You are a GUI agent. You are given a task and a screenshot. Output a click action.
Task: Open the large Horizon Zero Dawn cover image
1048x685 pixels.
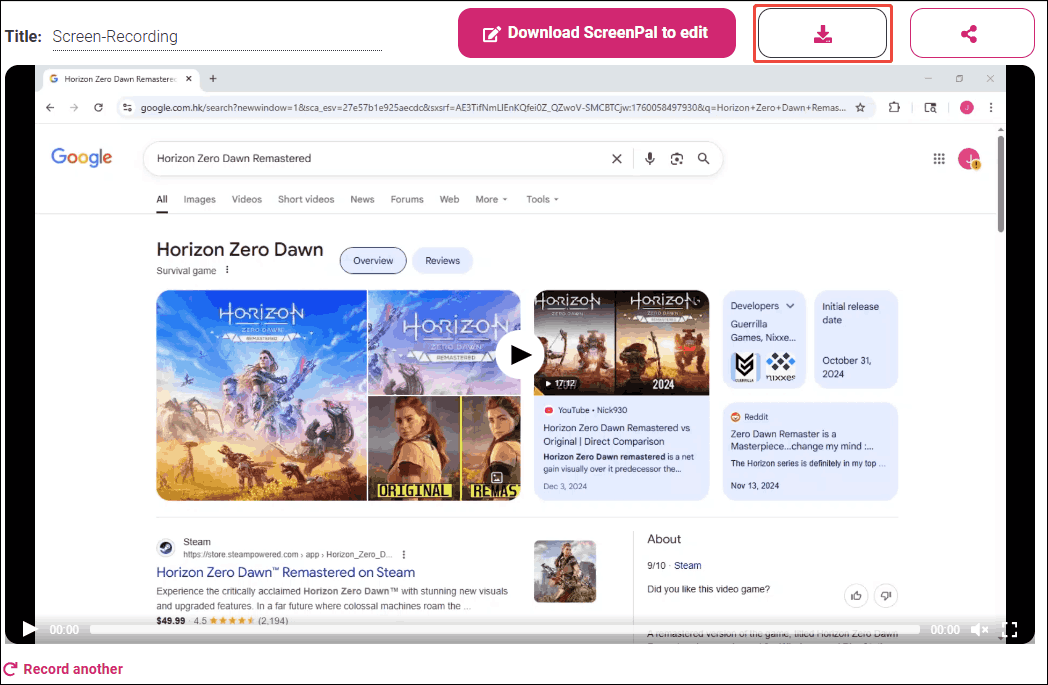tap(261, 395)
